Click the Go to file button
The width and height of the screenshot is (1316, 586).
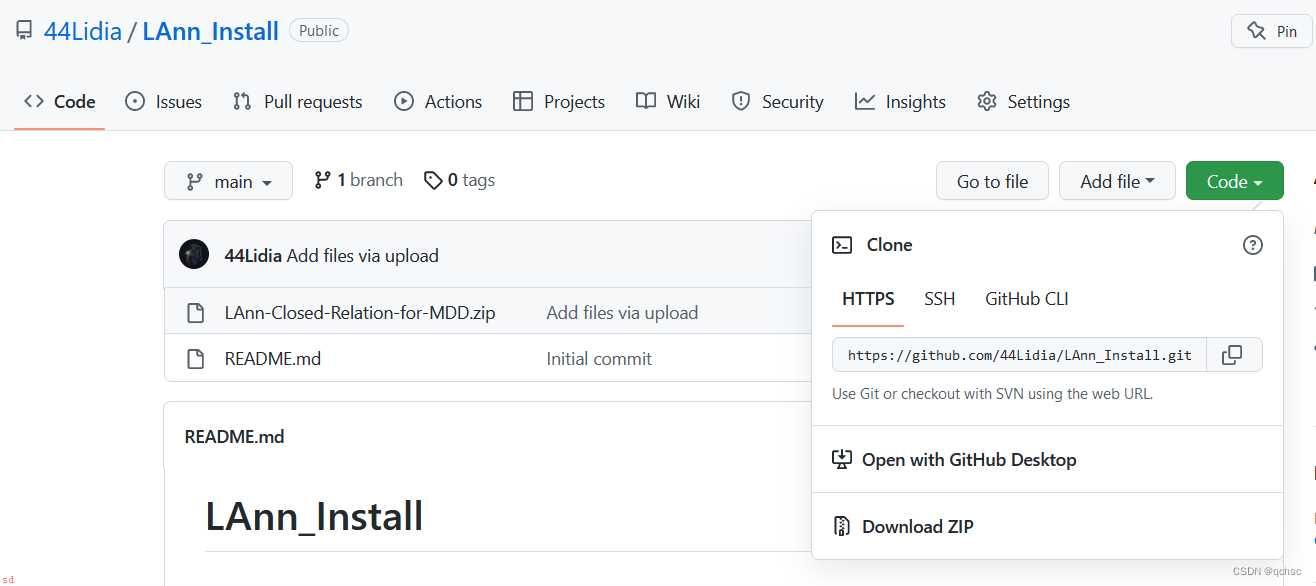point(992,181)
